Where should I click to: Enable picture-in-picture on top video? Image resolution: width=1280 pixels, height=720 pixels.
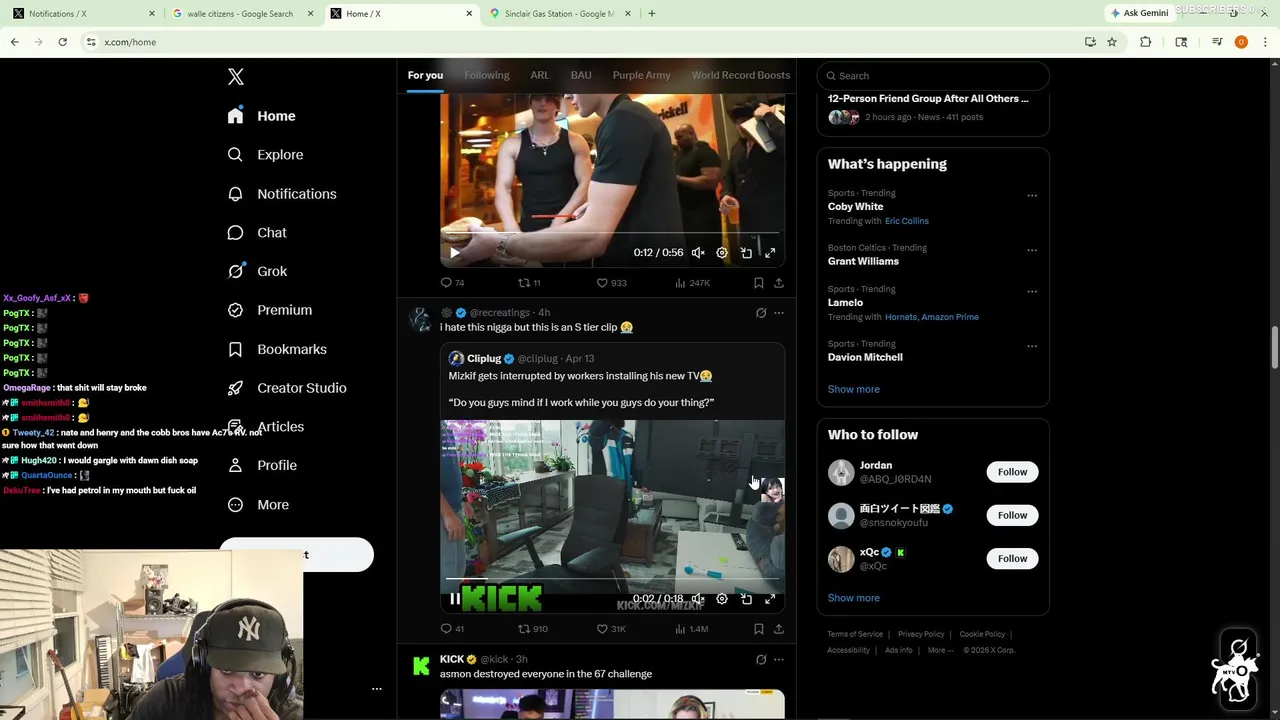746,253
